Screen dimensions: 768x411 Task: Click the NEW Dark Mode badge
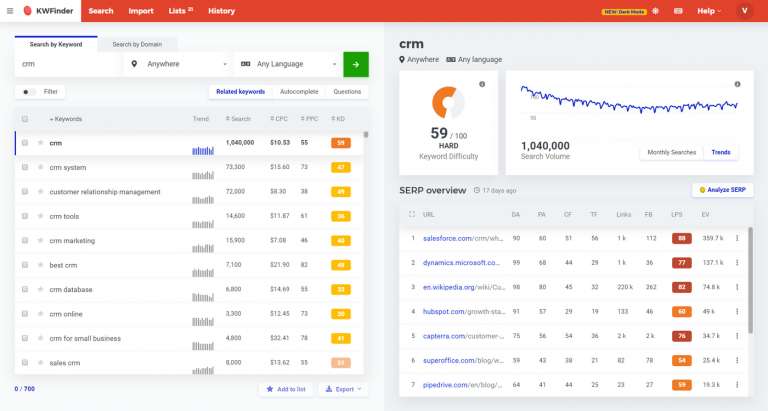point(624,11)
